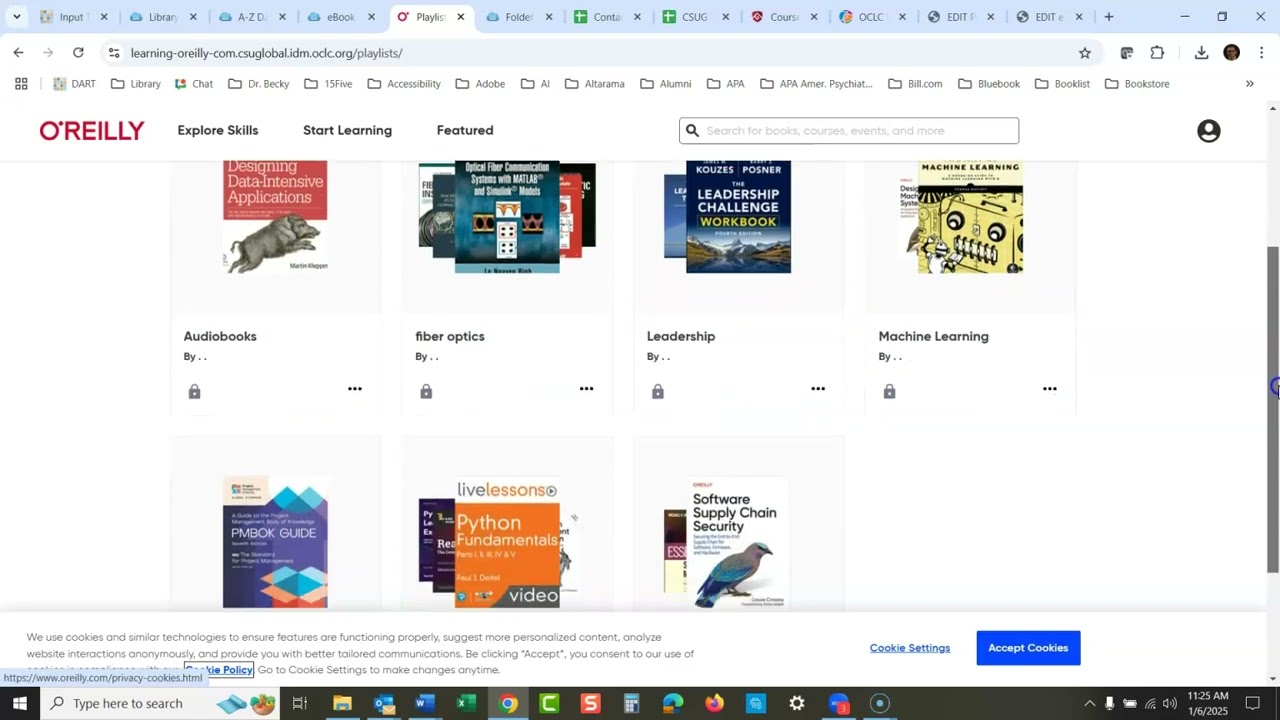
Task: Open Chrome profile avatar
Action: pyautogui.click(x=1231, y=53)
